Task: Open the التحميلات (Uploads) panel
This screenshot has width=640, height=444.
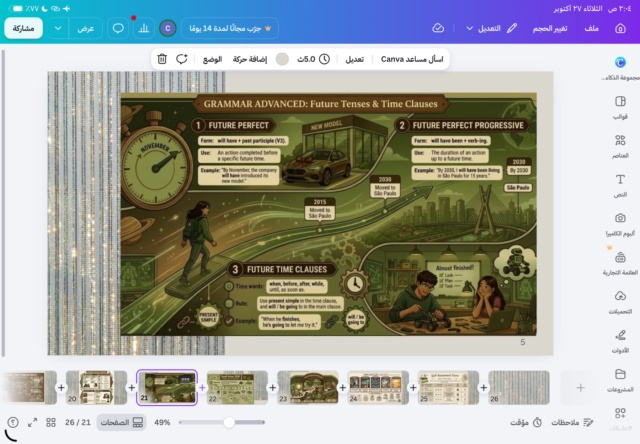Action: [x=620, y=302]
